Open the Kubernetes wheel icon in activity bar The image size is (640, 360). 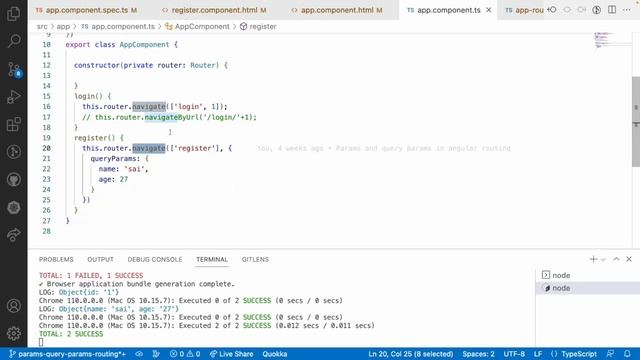click(x=13, y=207)
